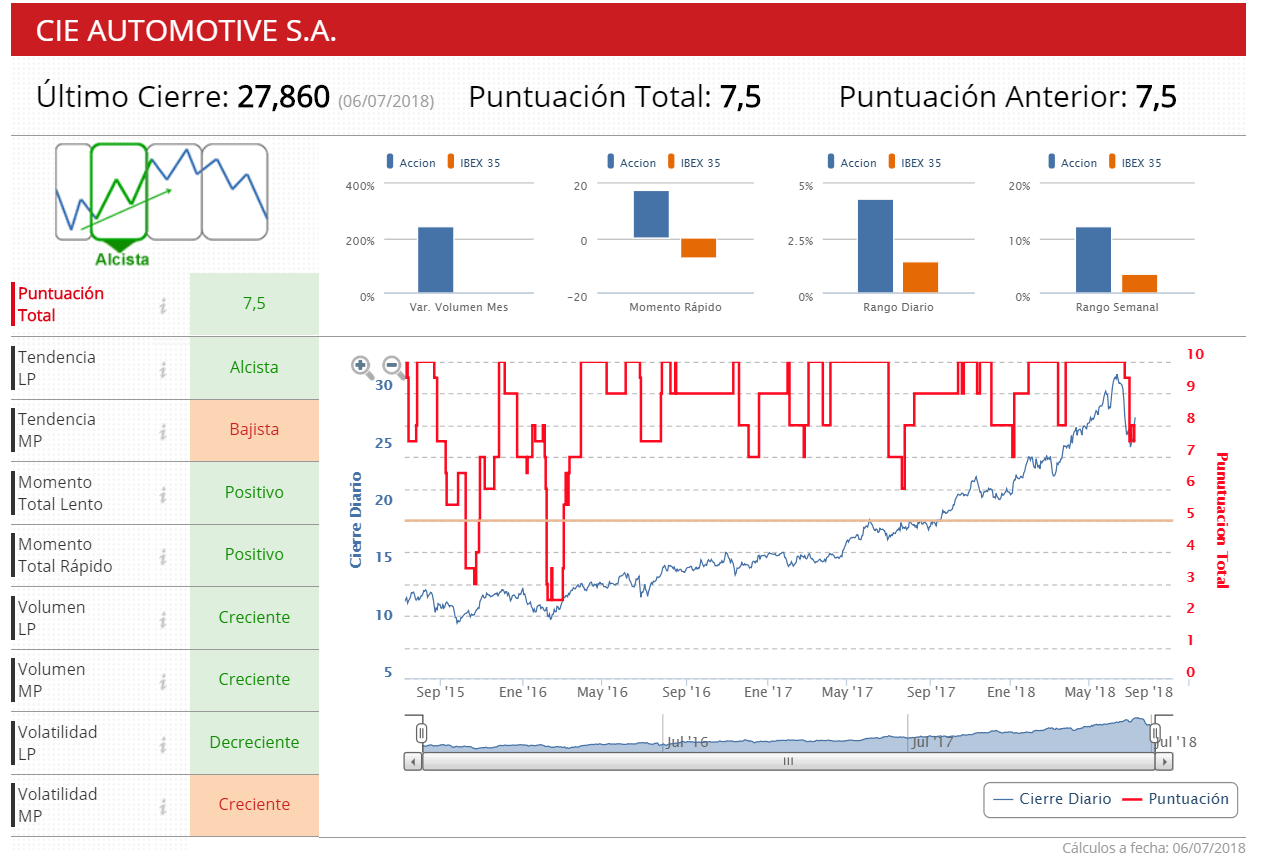
Task: Click the Bajista value of Tendencia MP
Action: [x=254, y=430]
